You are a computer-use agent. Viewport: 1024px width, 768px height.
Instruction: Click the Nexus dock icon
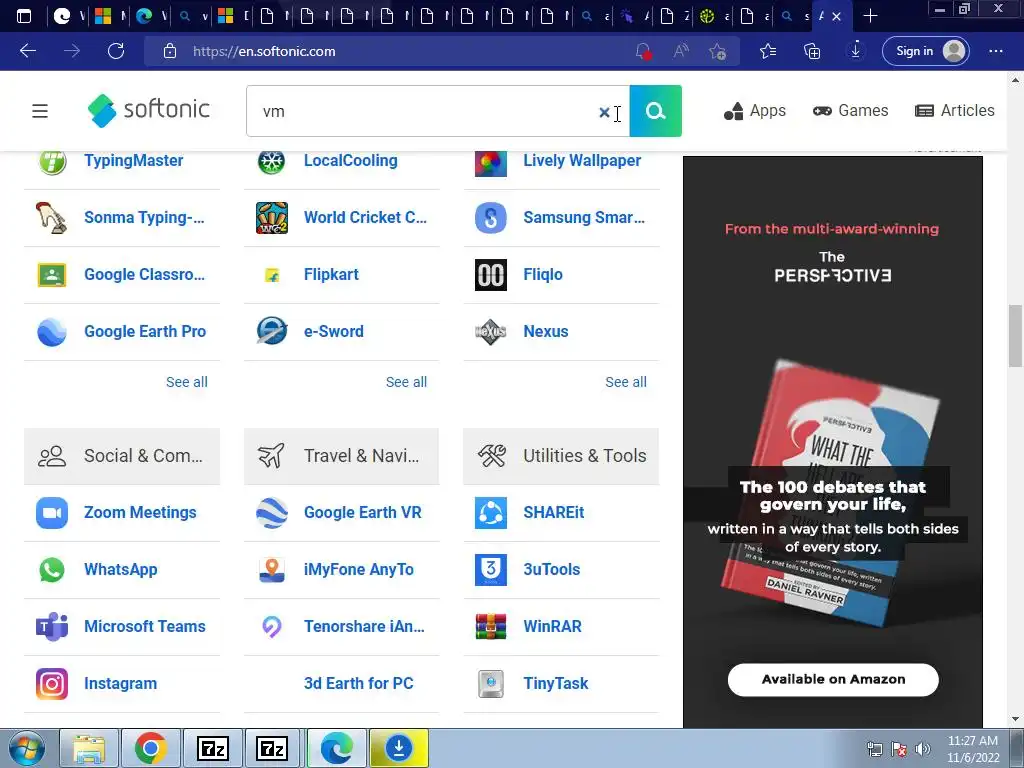click(491, 332)
